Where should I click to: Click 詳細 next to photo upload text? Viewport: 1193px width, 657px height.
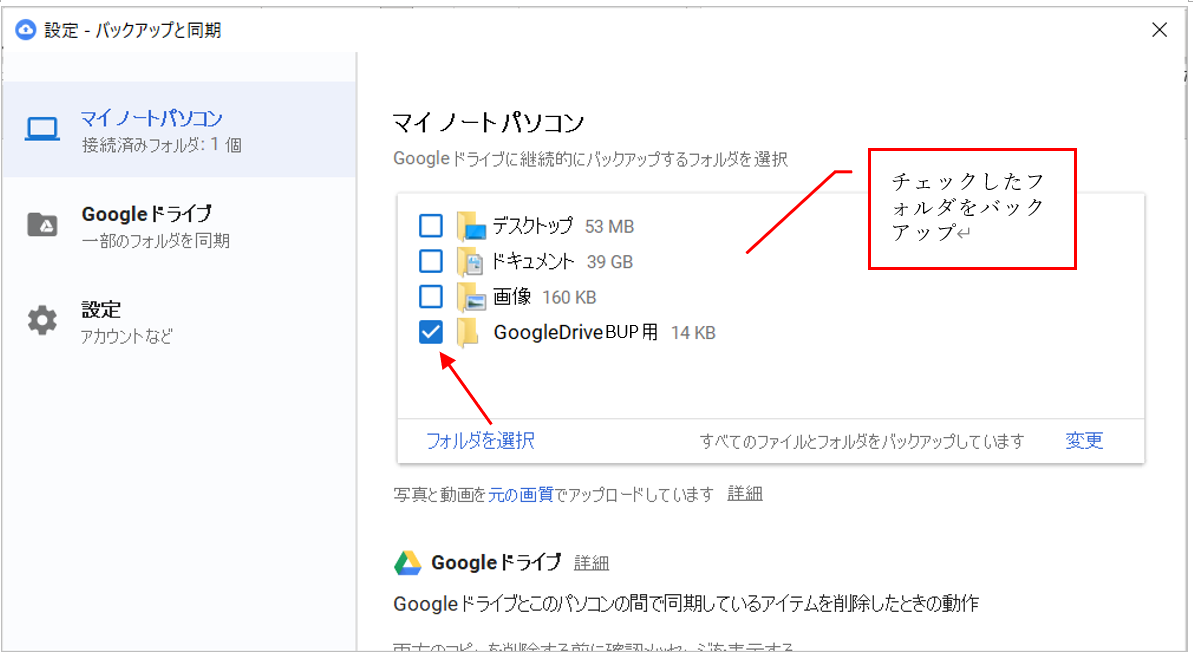[745, 494]
